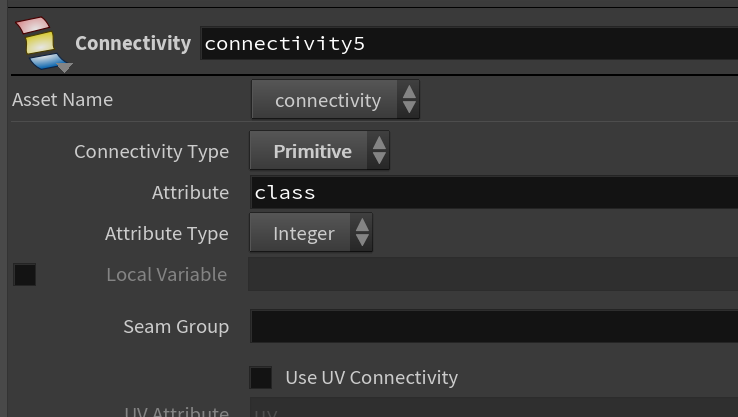This screenshot has width=738, height=417.
Task: Open the node icon's small dropdown arrow
Action: tap(64, 68)
